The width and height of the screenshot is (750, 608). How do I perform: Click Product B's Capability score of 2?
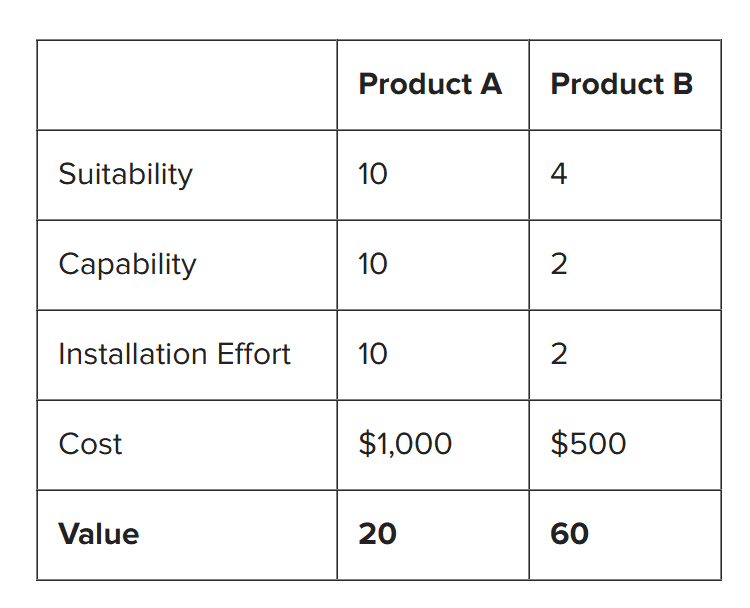point(559,264)
